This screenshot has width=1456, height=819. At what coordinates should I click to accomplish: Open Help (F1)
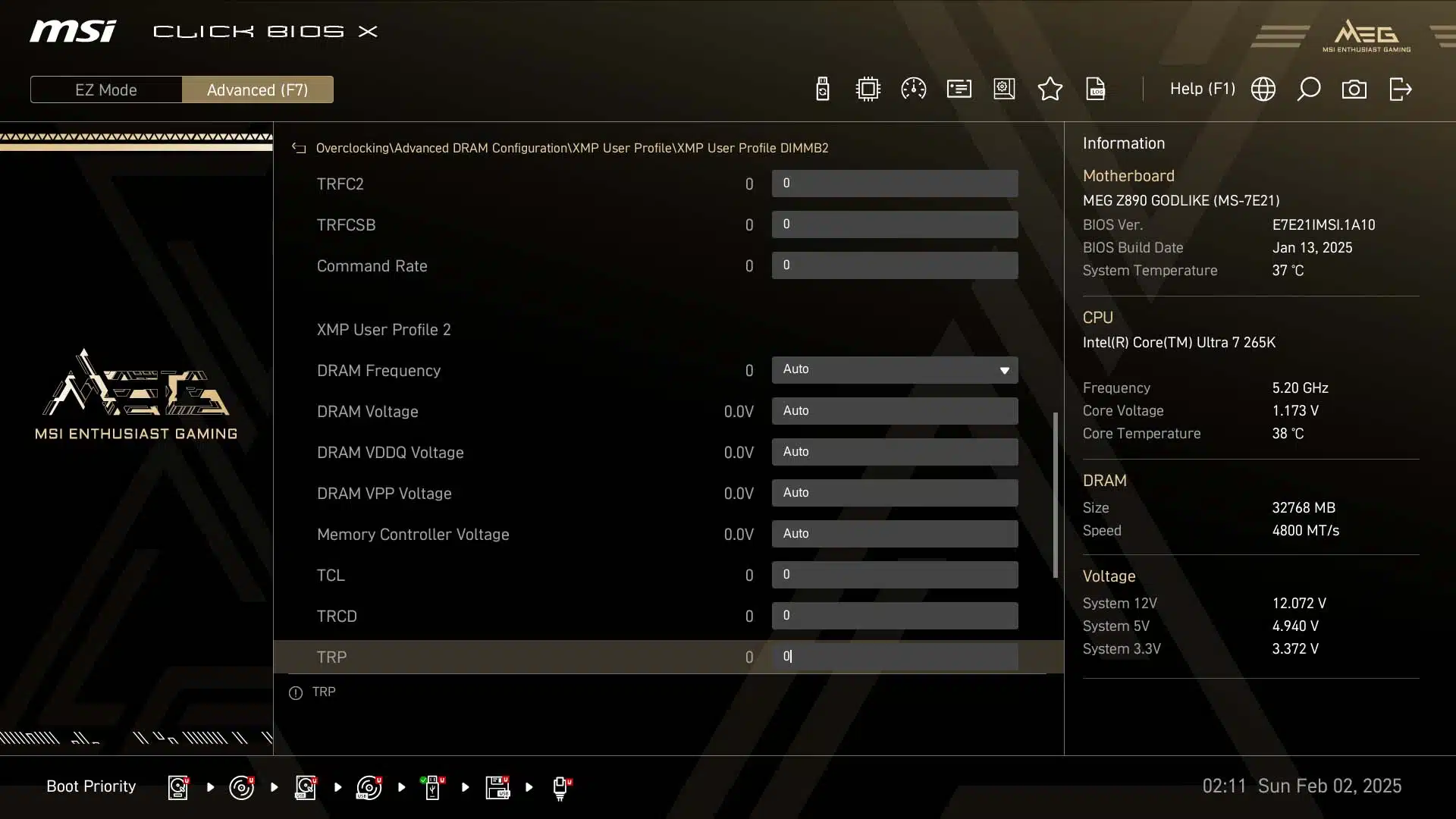point(1203,89)
